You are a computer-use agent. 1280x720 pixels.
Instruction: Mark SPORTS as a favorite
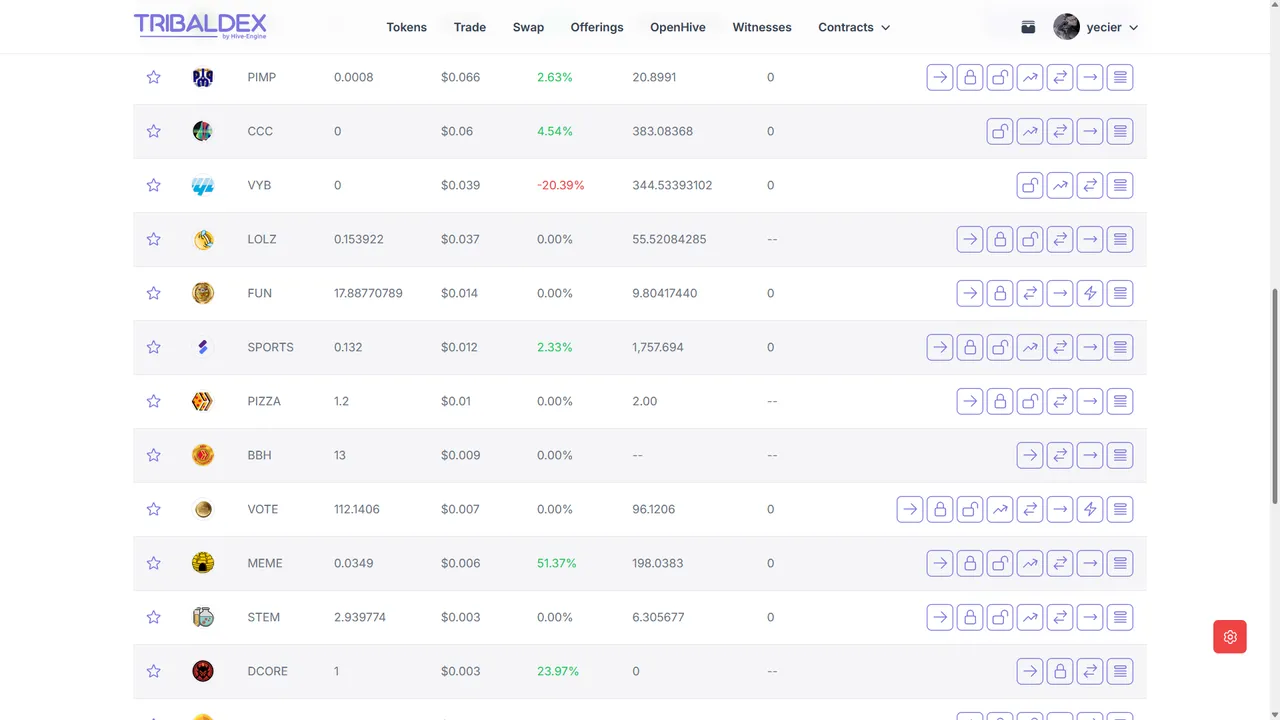point(153,347)
